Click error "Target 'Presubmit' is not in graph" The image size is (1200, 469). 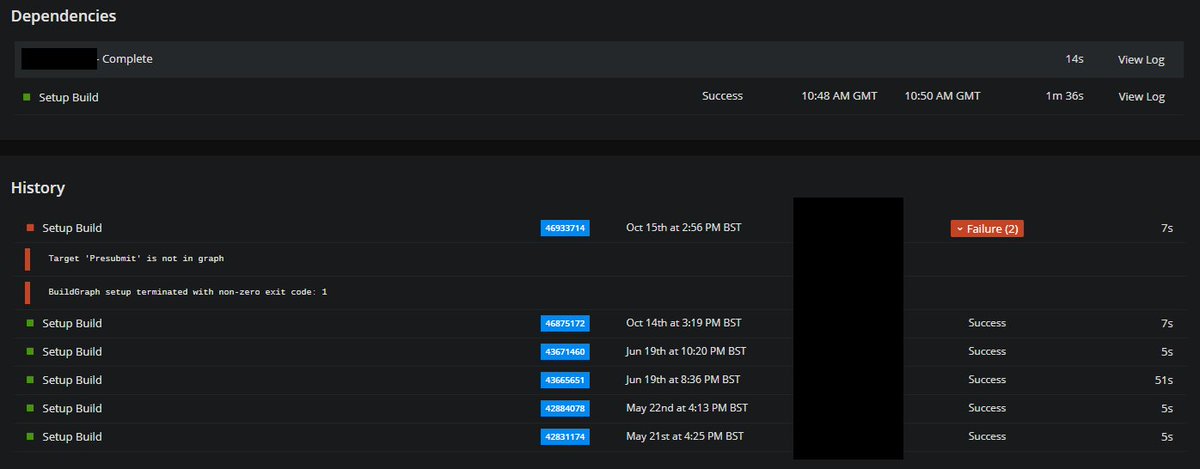tap(136, 258)
